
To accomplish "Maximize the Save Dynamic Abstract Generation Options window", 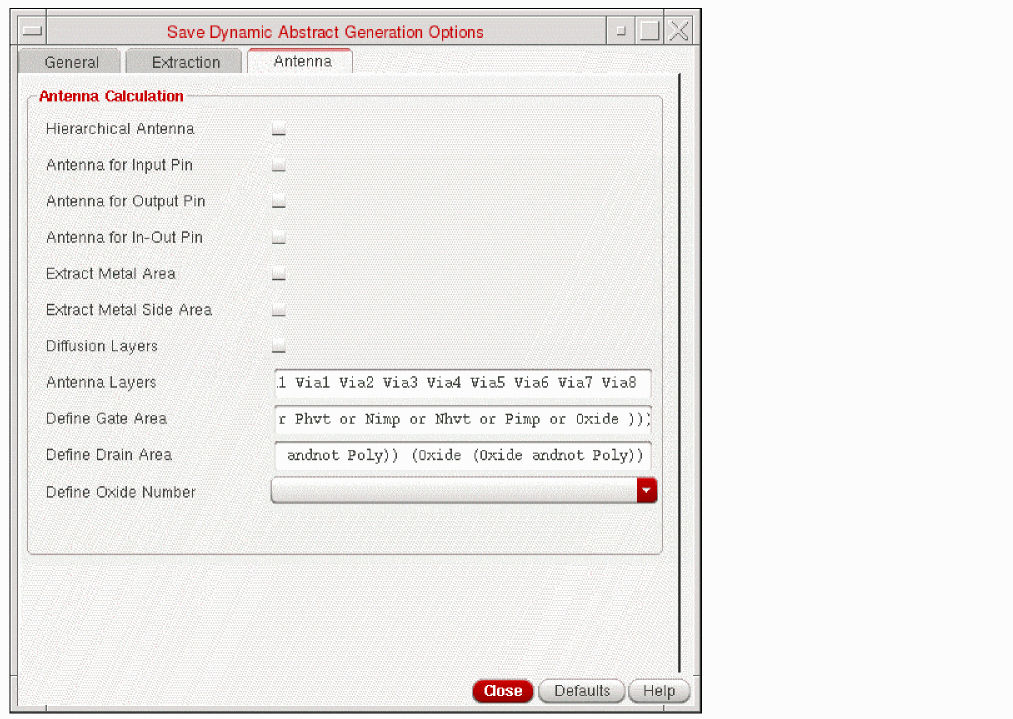I will (649, 30).
